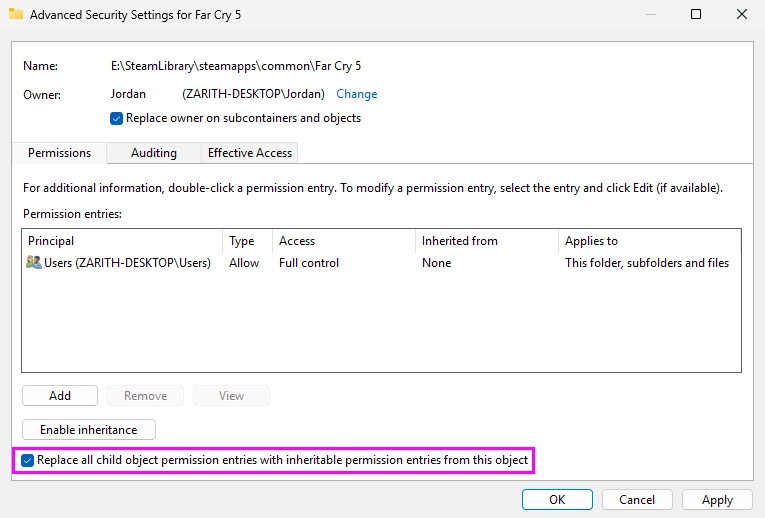Open the Effective Access tab
This screenshot has height=518, width=765.
[x=250, y=153]
